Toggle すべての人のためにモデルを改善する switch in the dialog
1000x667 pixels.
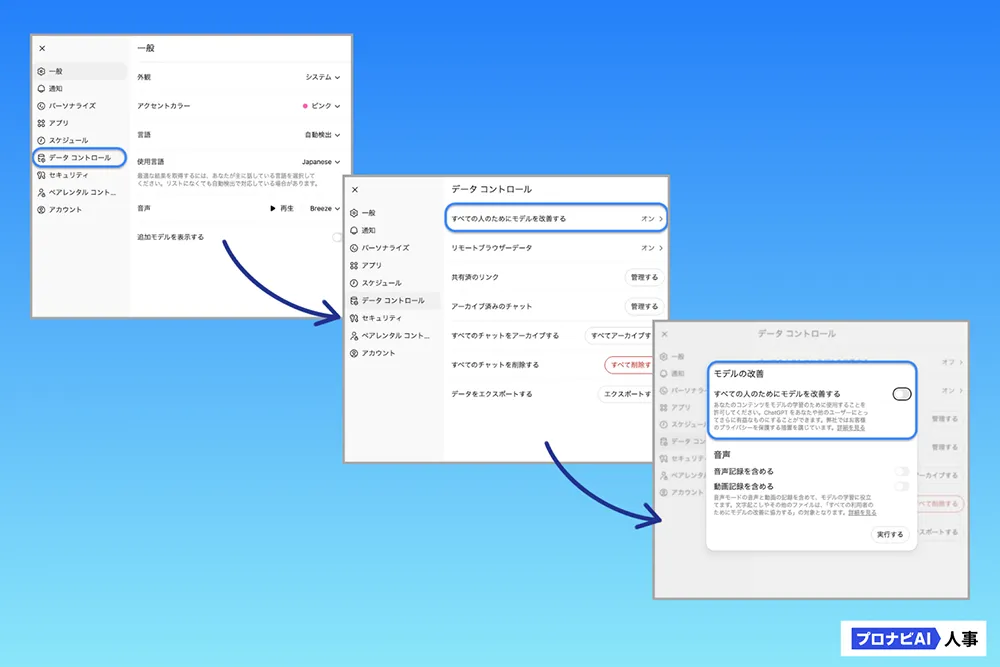coord(901,394)
